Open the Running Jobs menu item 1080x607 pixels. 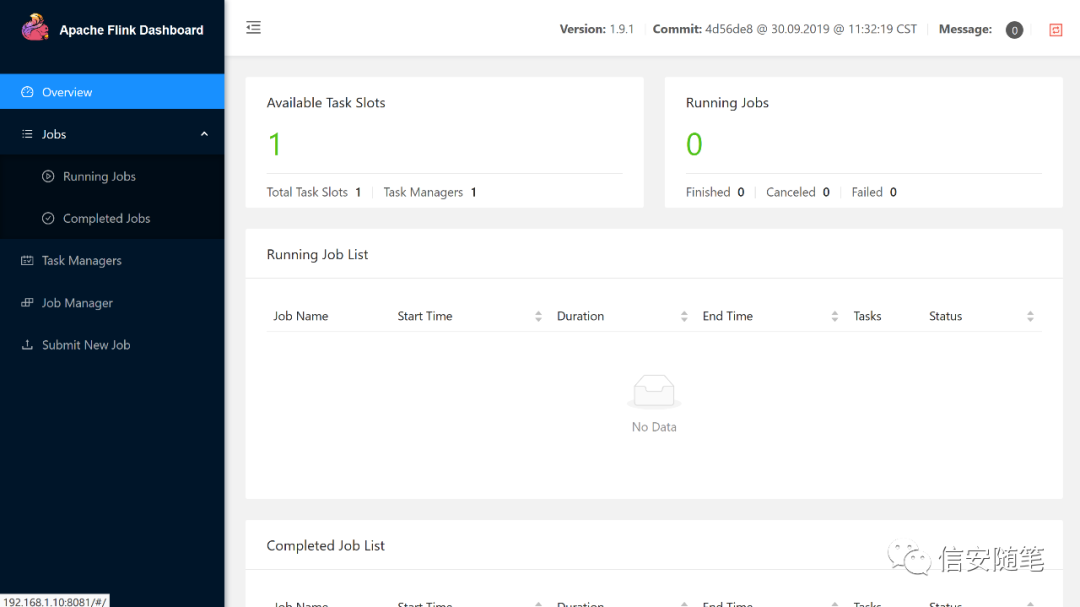point(112,176)
